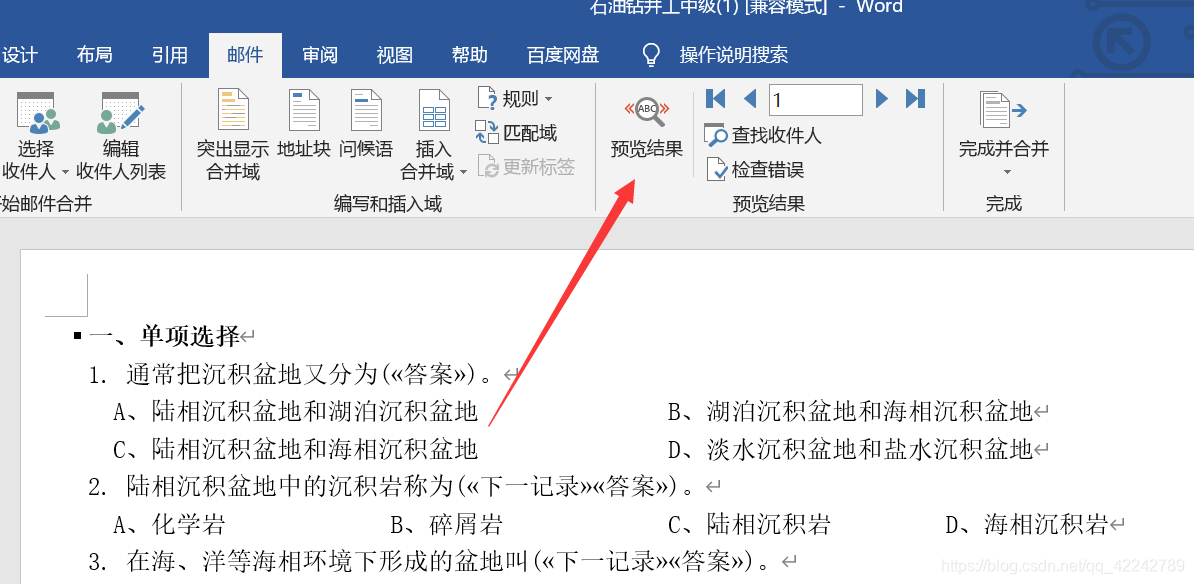The image size is (1194, 584).
Task: Expand the 选择收件人 dropdown arrow
Action: [x=65, y=173]
